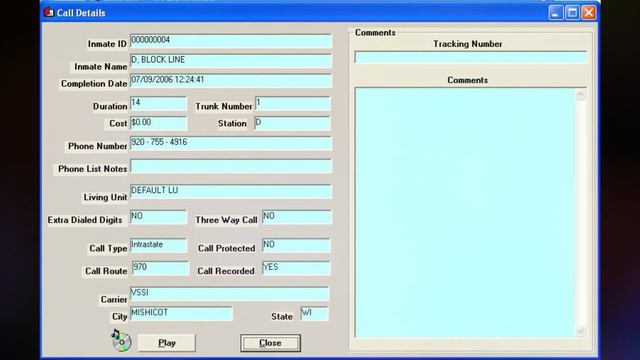This screenshot has height=360, width=640.
Task: Click the State label
Action: 282,317
